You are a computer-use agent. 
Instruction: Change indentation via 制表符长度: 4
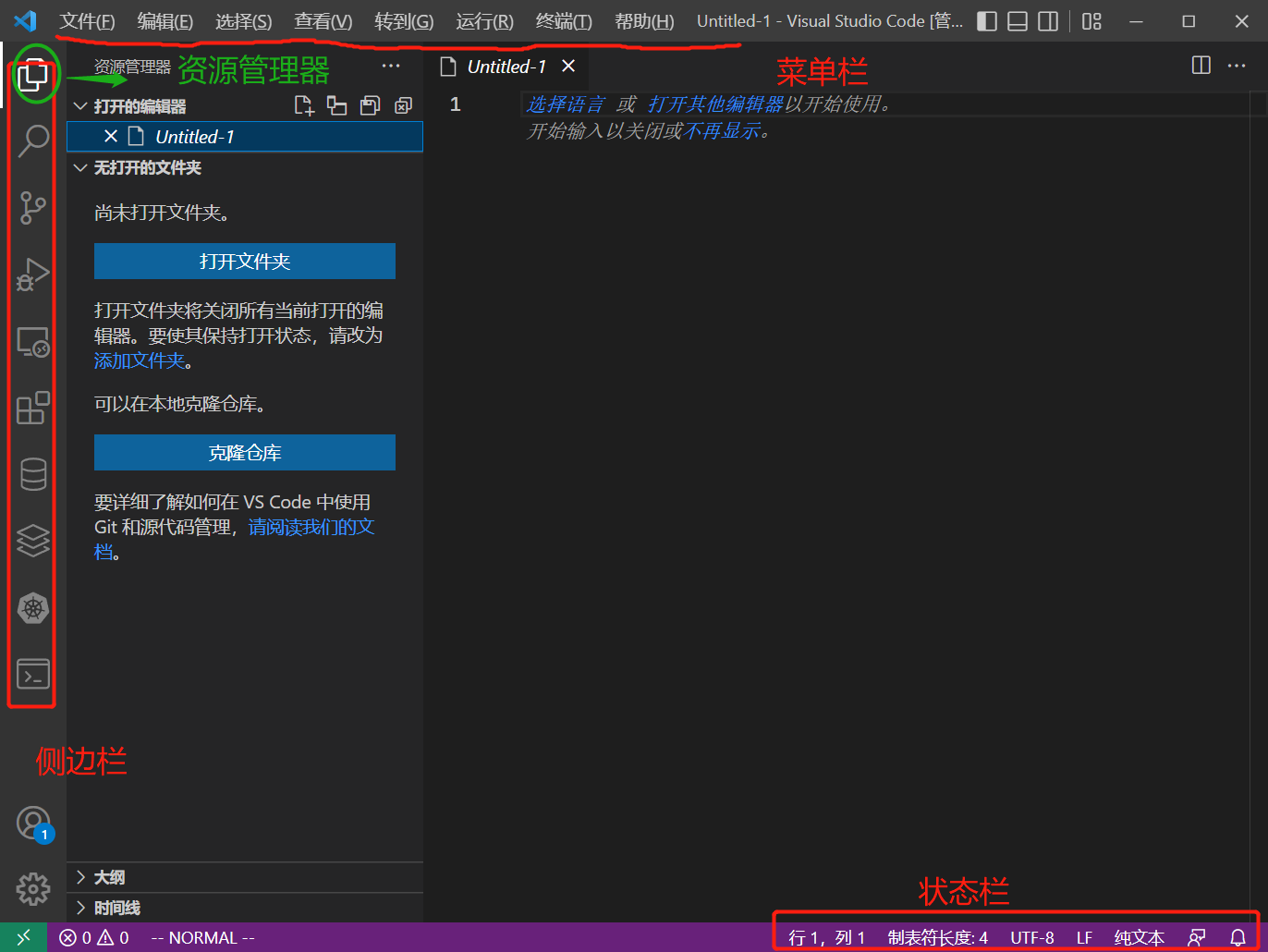point(938,937)
